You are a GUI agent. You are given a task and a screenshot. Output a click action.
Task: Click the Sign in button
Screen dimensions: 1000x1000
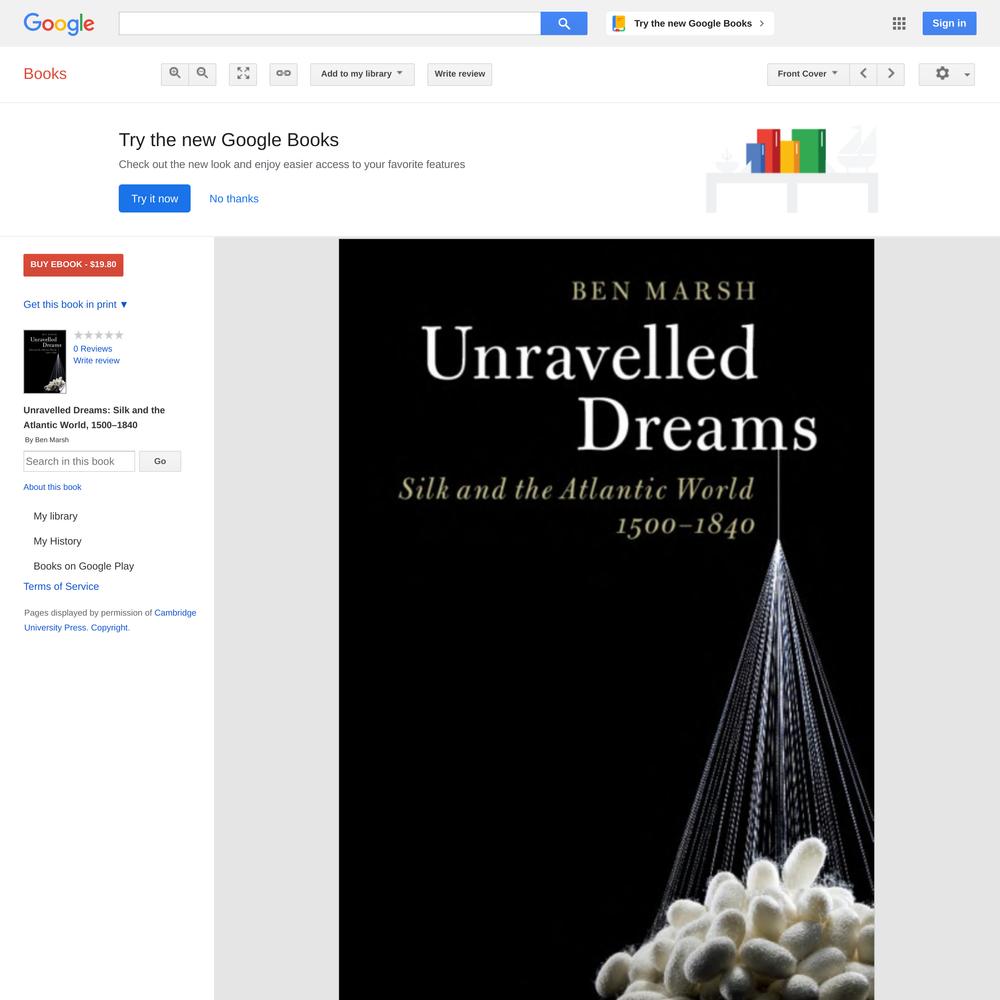949,24
